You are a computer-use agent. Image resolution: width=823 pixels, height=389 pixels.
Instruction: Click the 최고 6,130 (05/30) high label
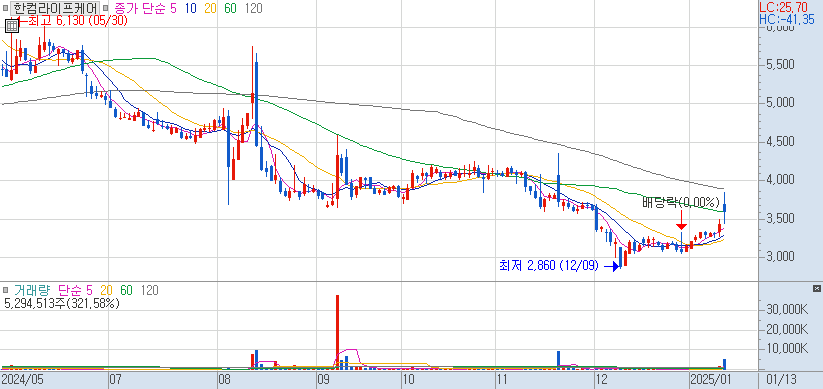[77, 21]
